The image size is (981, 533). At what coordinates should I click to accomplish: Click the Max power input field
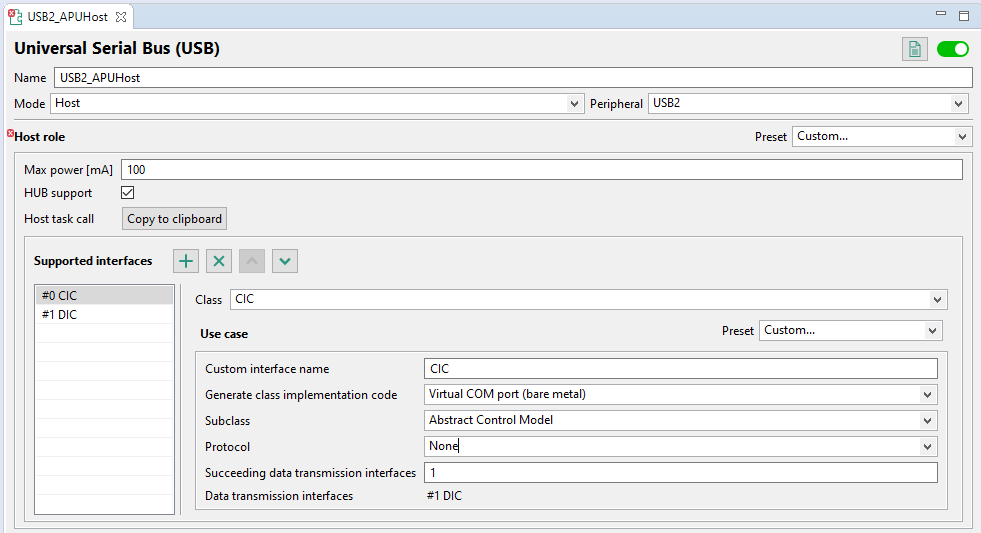tap(541, 170)
